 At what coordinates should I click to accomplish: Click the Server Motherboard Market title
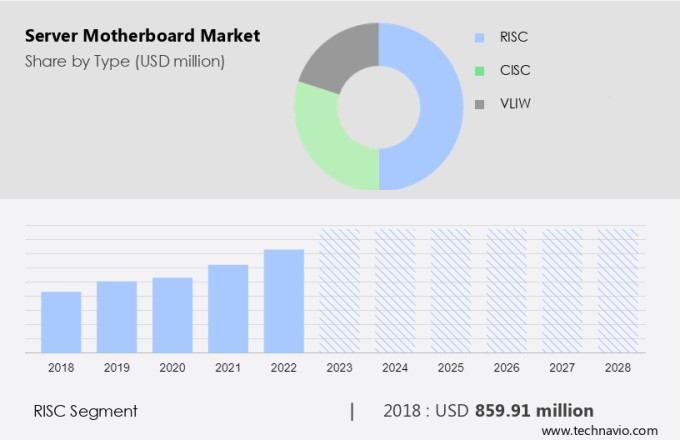click(x=142, y=36)
